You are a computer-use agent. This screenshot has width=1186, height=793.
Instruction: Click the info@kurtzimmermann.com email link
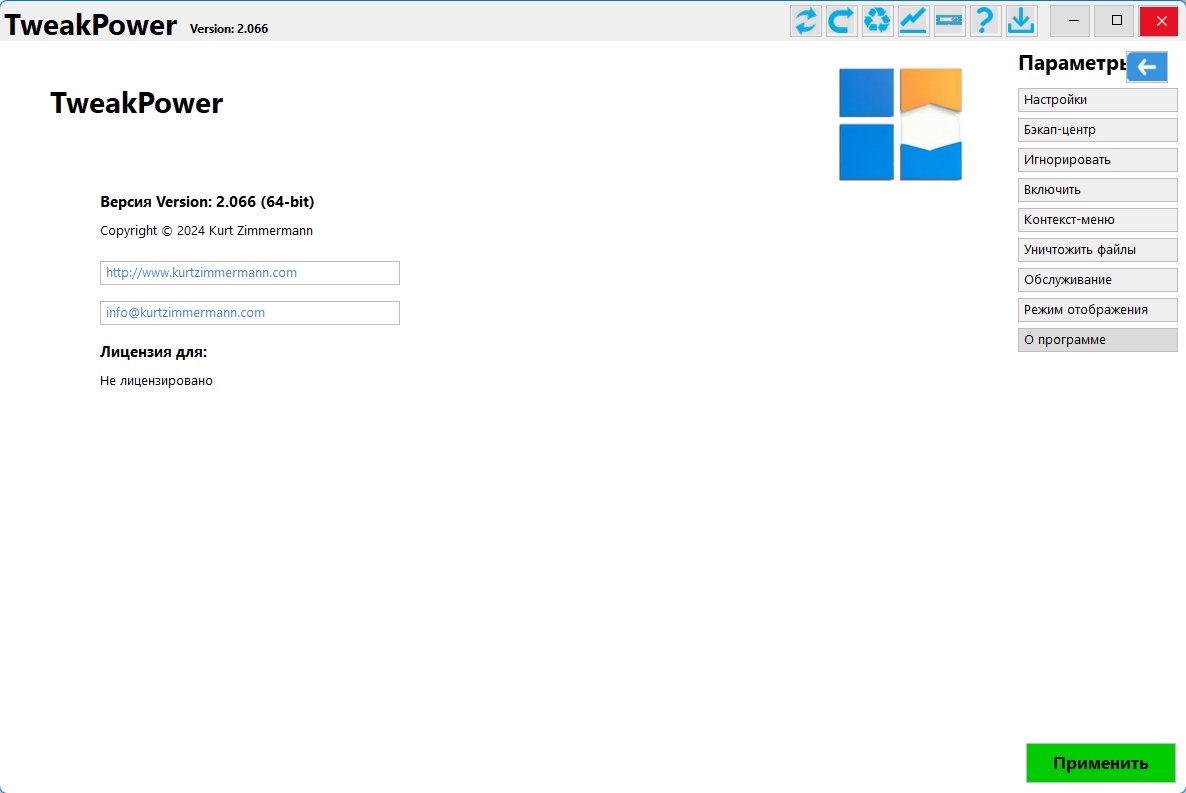click(250, 313)
